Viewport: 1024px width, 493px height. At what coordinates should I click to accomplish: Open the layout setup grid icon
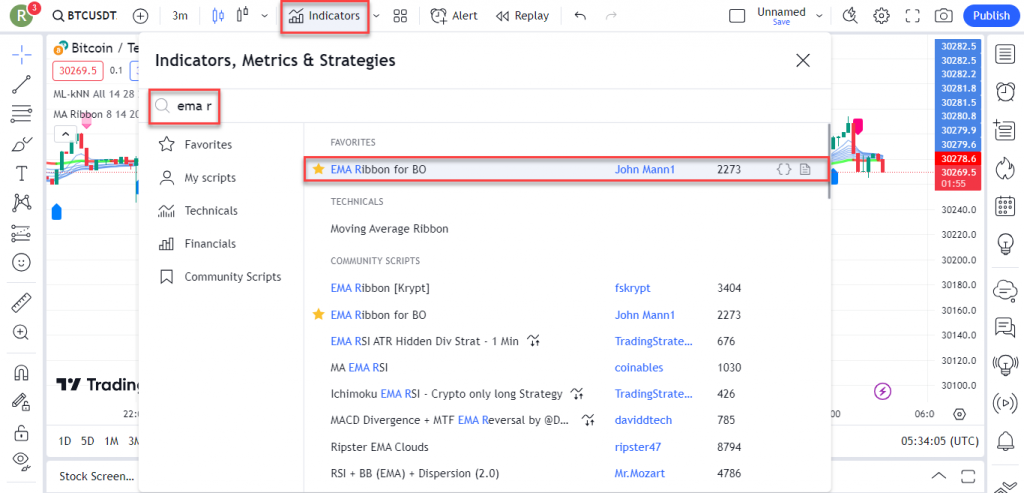400,16
